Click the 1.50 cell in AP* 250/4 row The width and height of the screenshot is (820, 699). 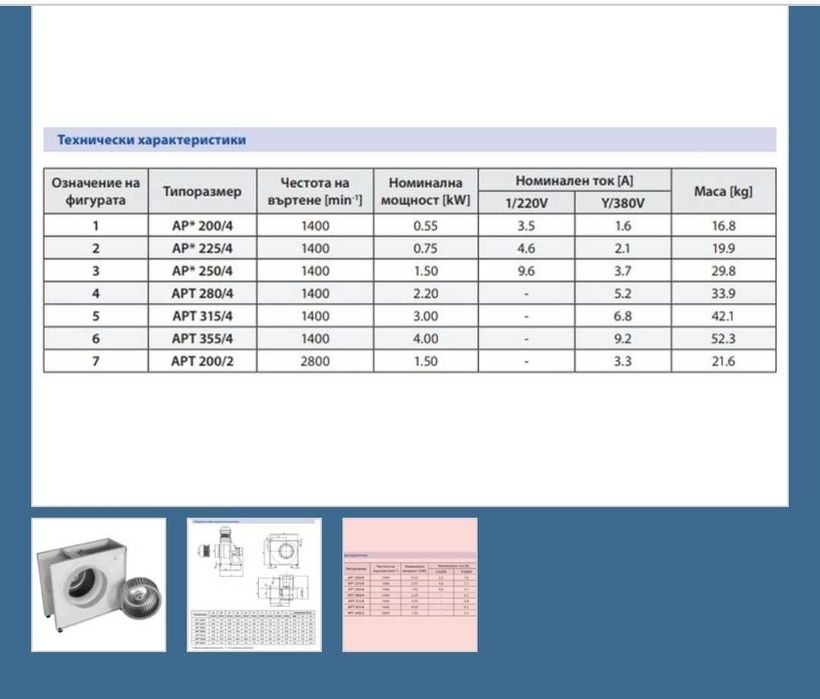[426, 270]
